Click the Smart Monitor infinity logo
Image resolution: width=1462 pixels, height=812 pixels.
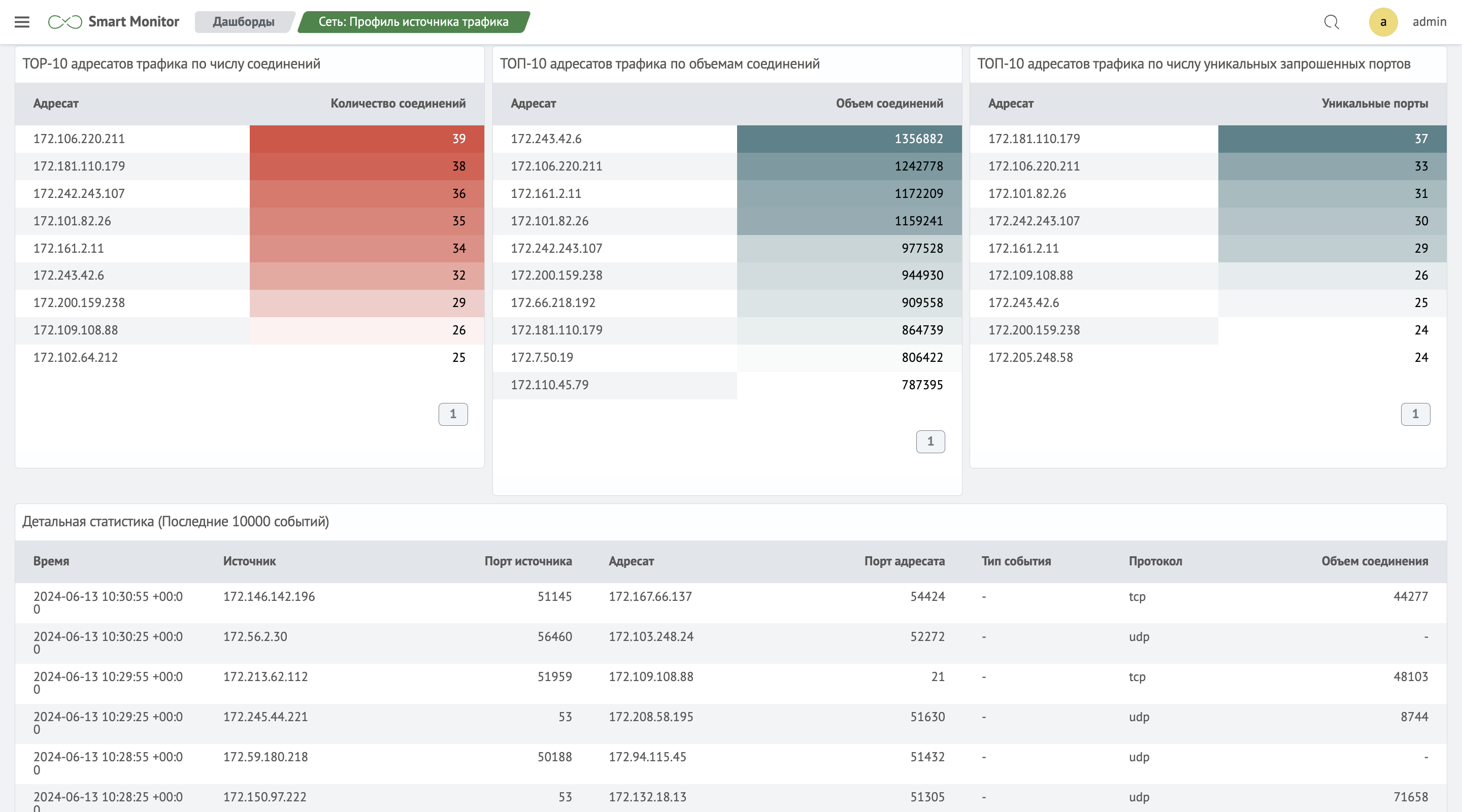64,22
